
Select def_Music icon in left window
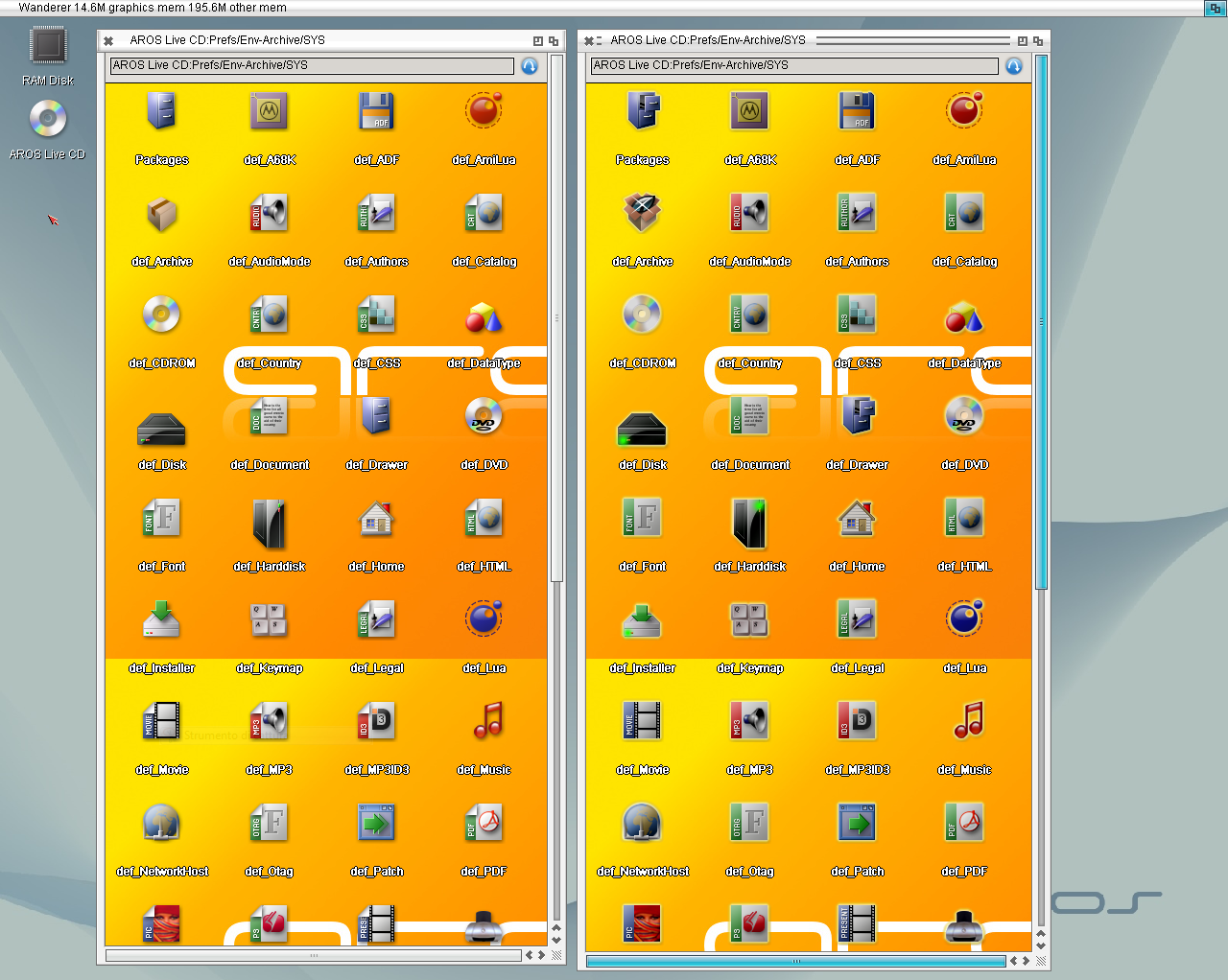point(488,719)
